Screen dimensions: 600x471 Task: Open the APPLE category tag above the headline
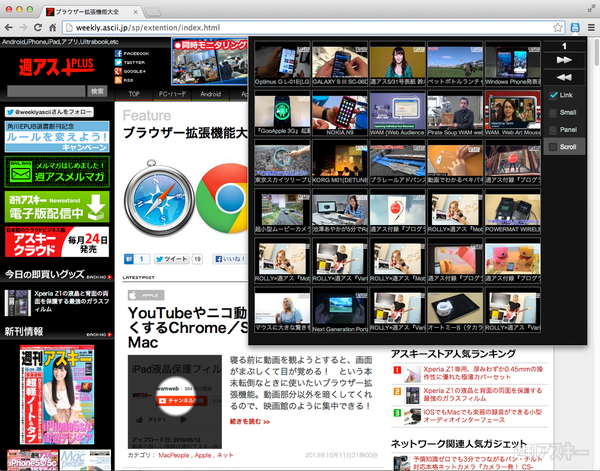(x=146, y=295)
